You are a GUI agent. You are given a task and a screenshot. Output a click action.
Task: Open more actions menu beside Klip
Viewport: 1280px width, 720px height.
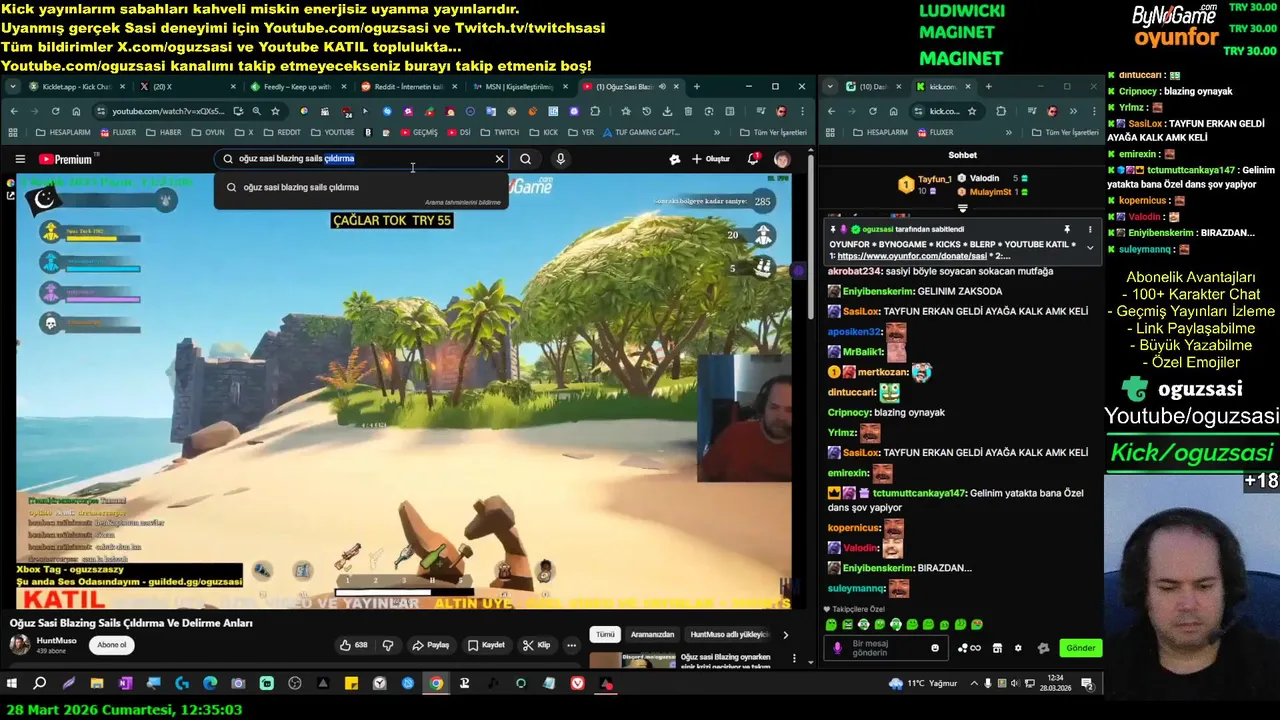[x=572, y=645]
